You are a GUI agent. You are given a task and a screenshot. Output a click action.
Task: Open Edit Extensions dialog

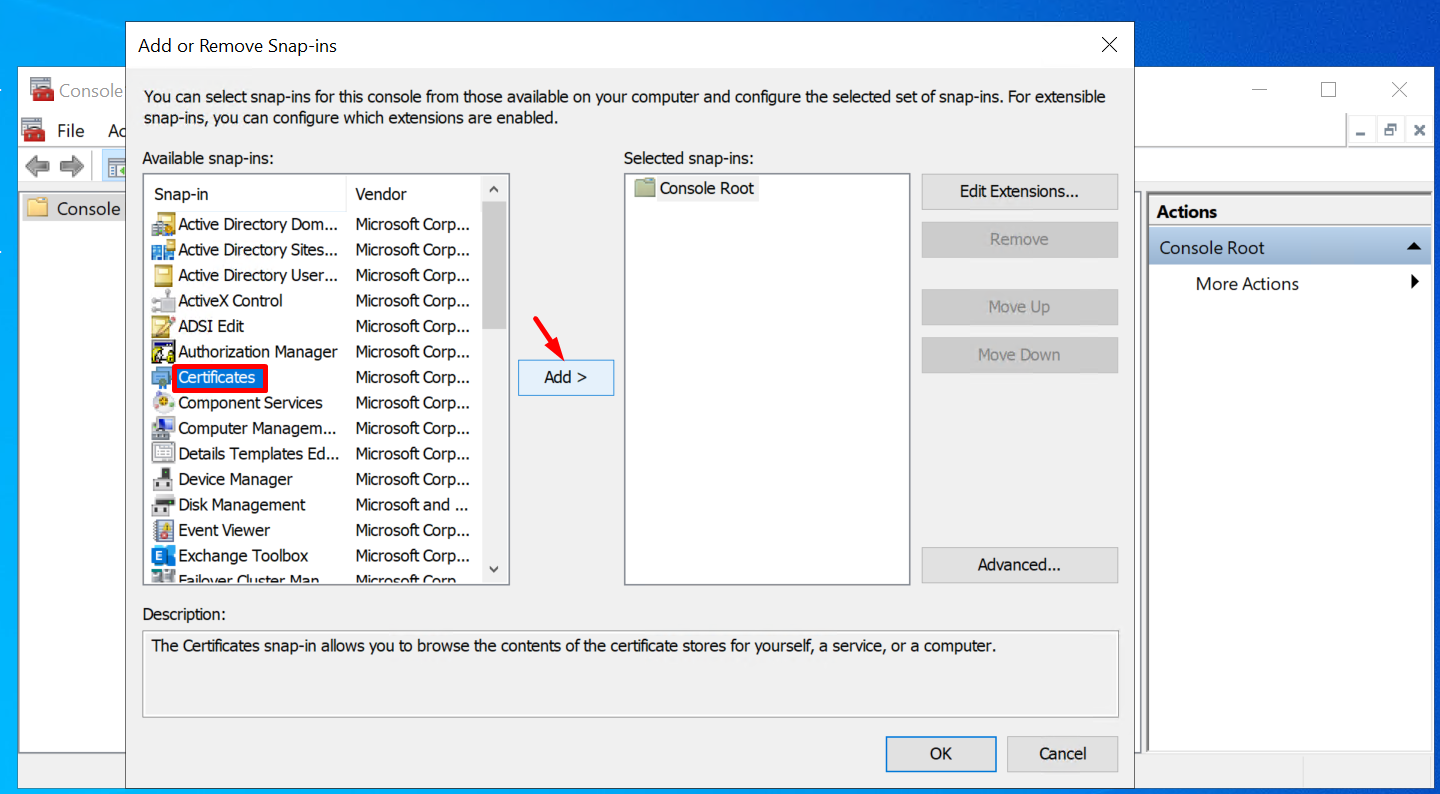coord(1019,191)
